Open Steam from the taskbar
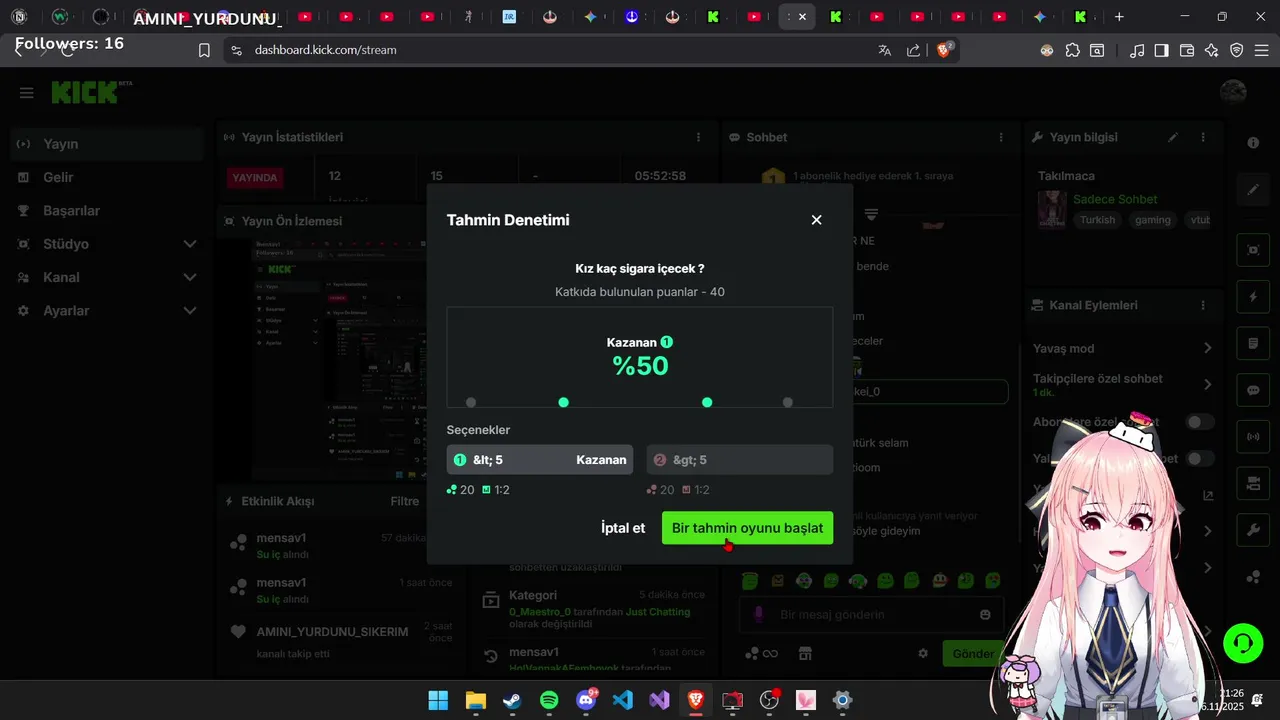Image resolution: width=1280 pixels, height=720 pixels. [x=512, y=700]
